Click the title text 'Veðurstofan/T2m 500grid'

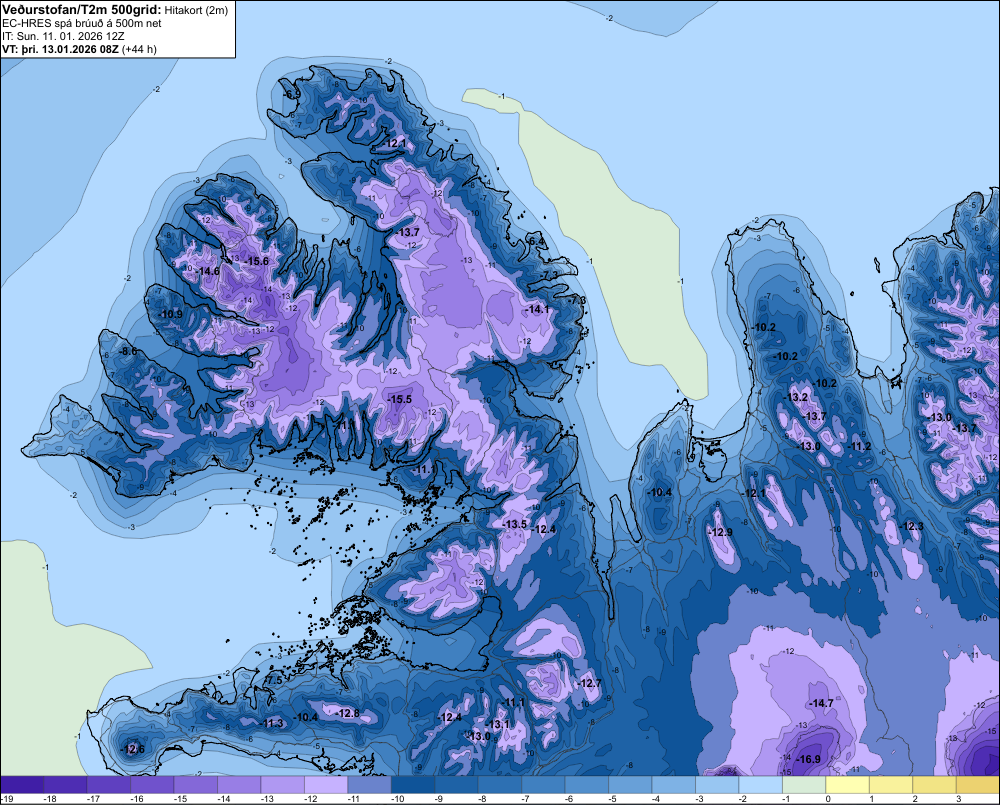point(82,10)
